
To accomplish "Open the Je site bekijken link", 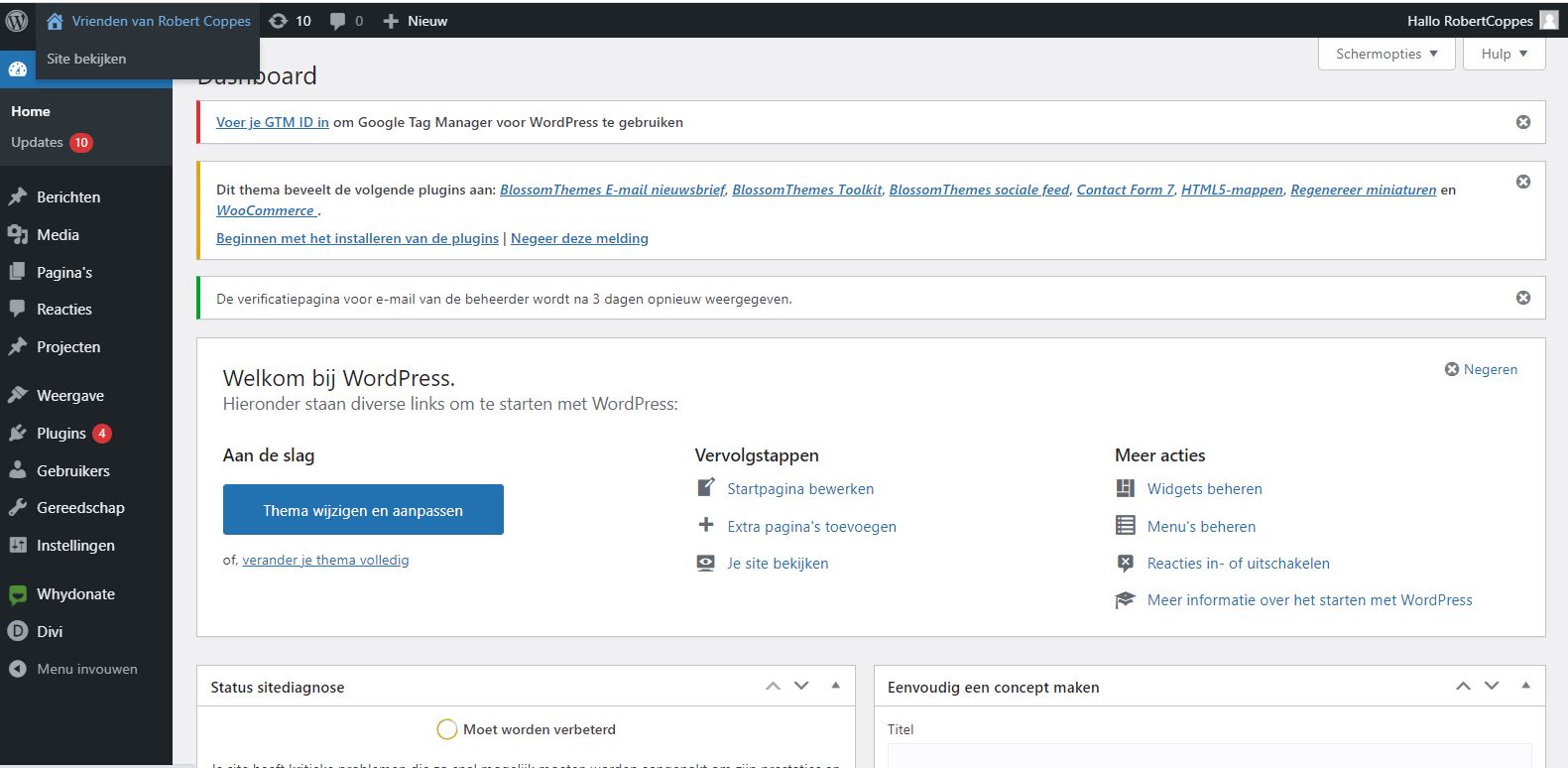I will 778,563.
